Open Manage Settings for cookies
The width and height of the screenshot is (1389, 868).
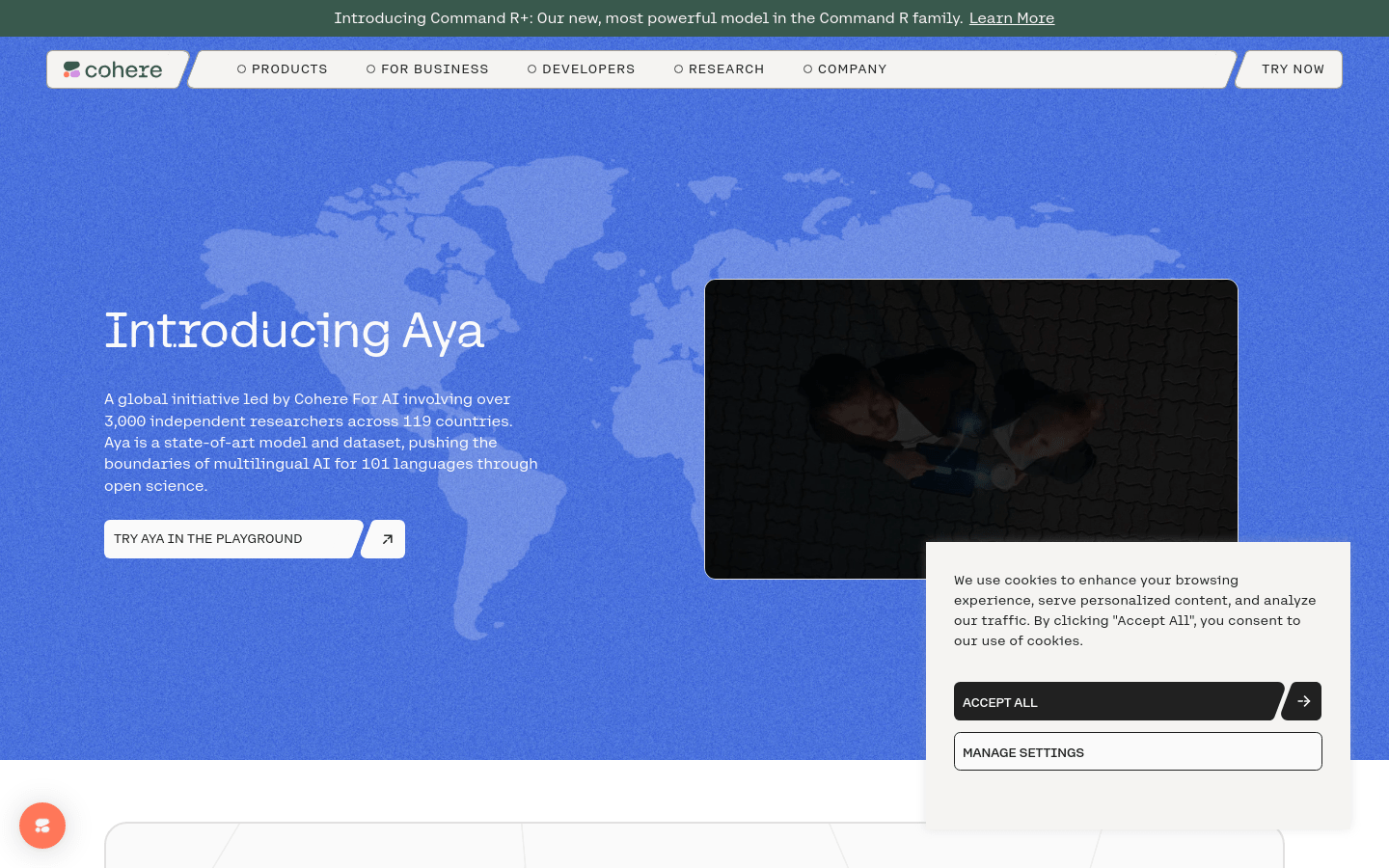click(x=1138, y=751)
